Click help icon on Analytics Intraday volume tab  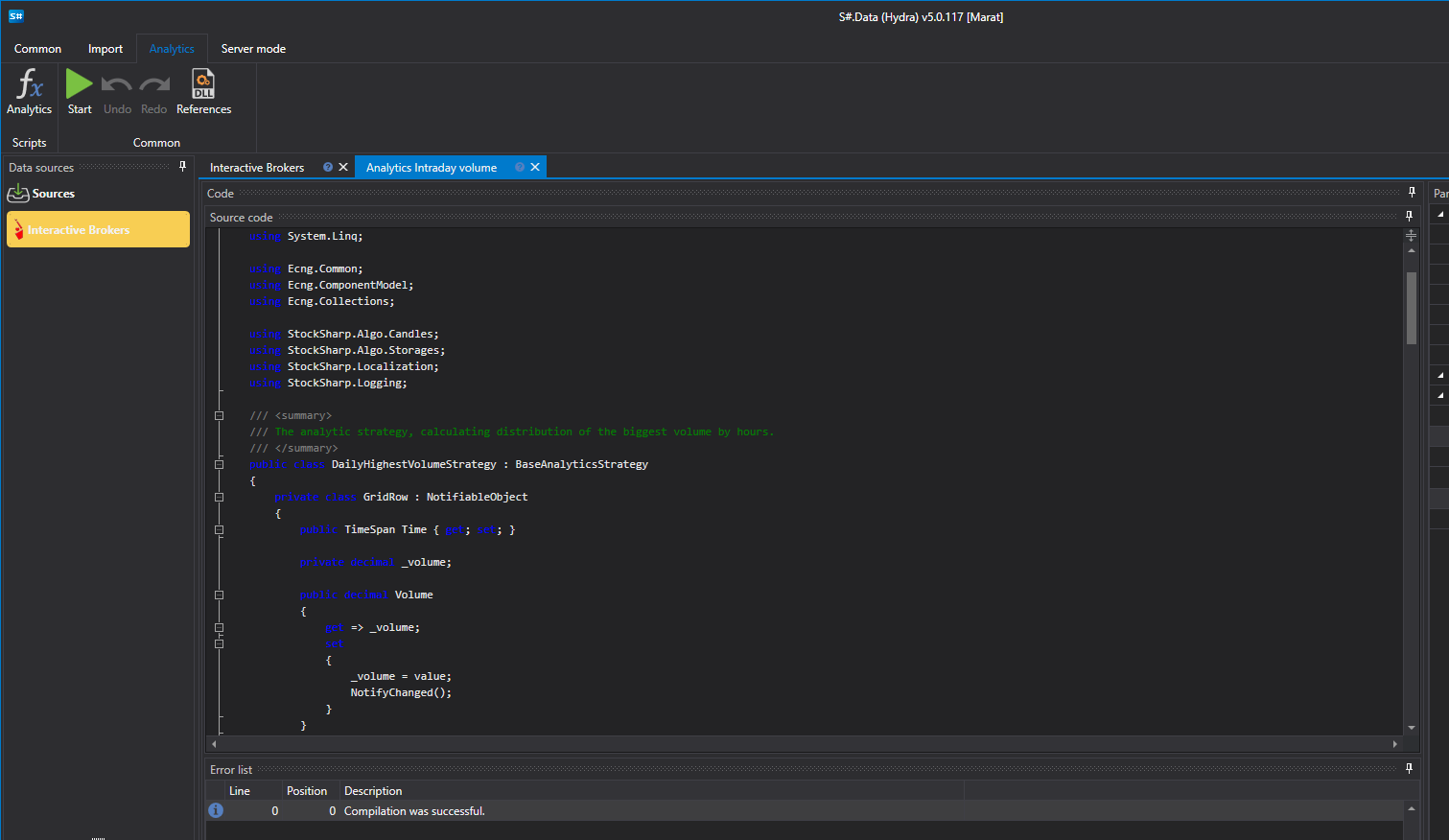[x=520, y=167]
